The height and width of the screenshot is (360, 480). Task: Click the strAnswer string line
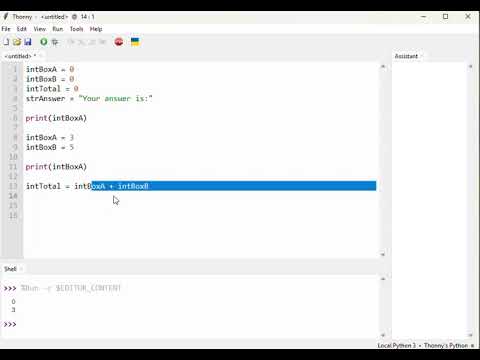pyautogui.click(x=89, y=98)
